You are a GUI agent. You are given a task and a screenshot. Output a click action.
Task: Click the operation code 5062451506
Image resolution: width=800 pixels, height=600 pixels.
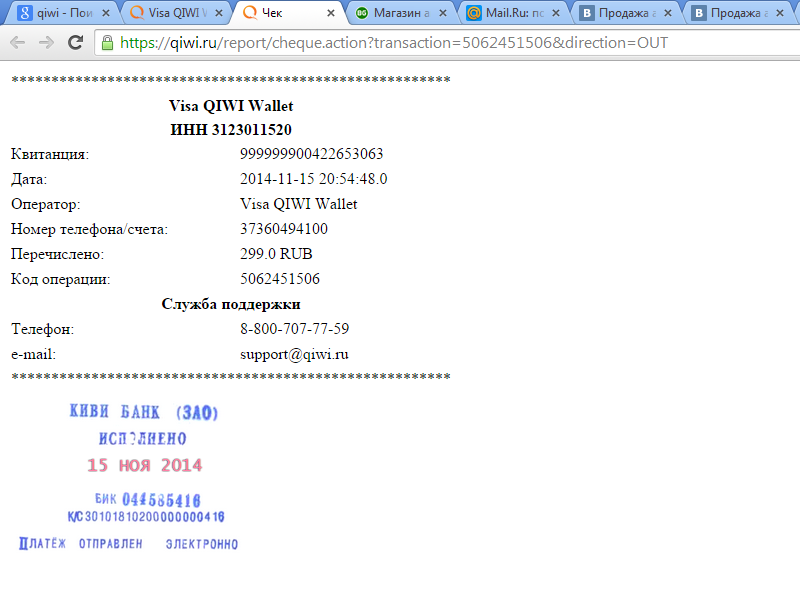coord(280,279)
